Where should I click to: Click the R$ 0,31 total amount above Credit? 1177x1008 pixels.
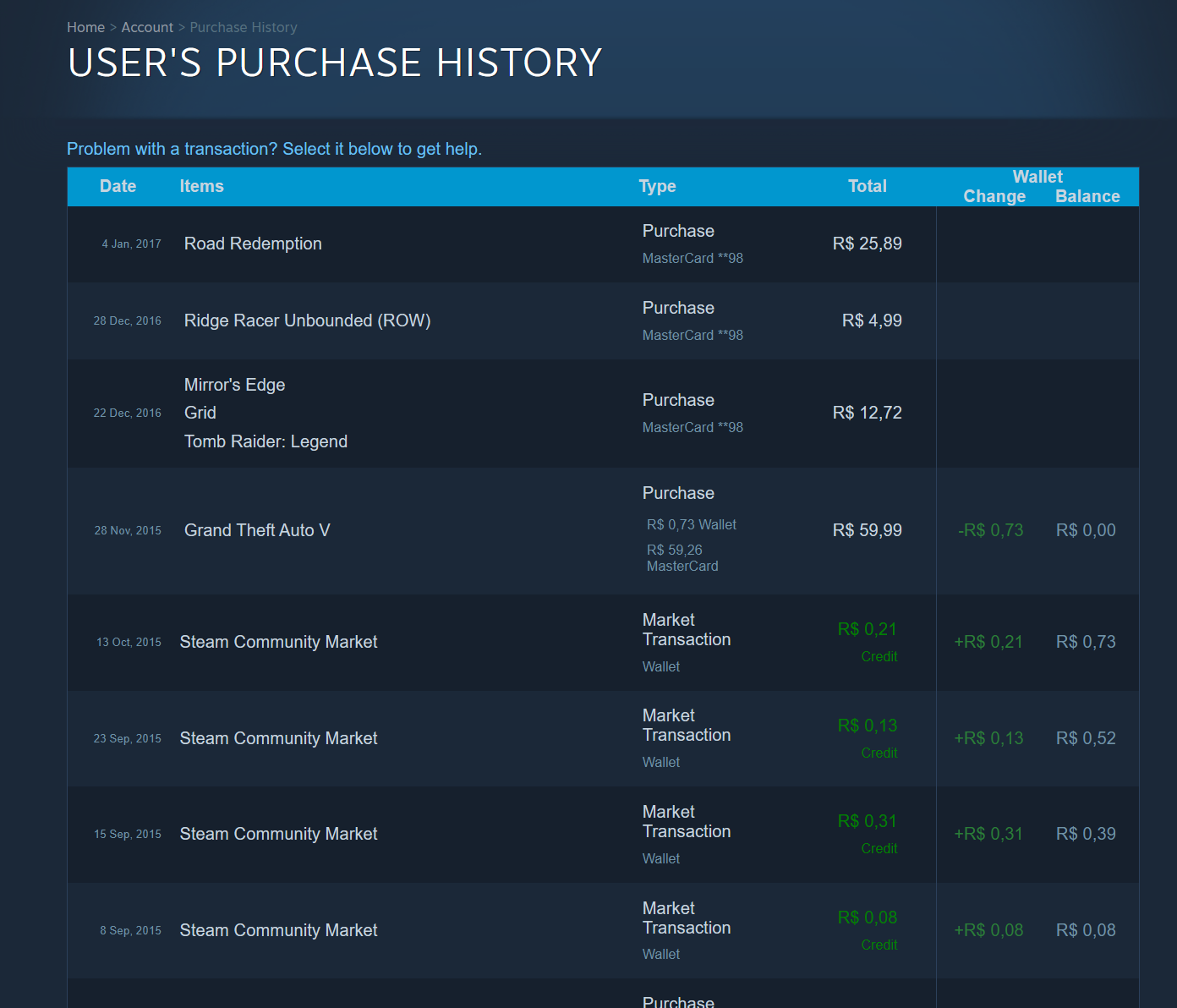point(867,821)
